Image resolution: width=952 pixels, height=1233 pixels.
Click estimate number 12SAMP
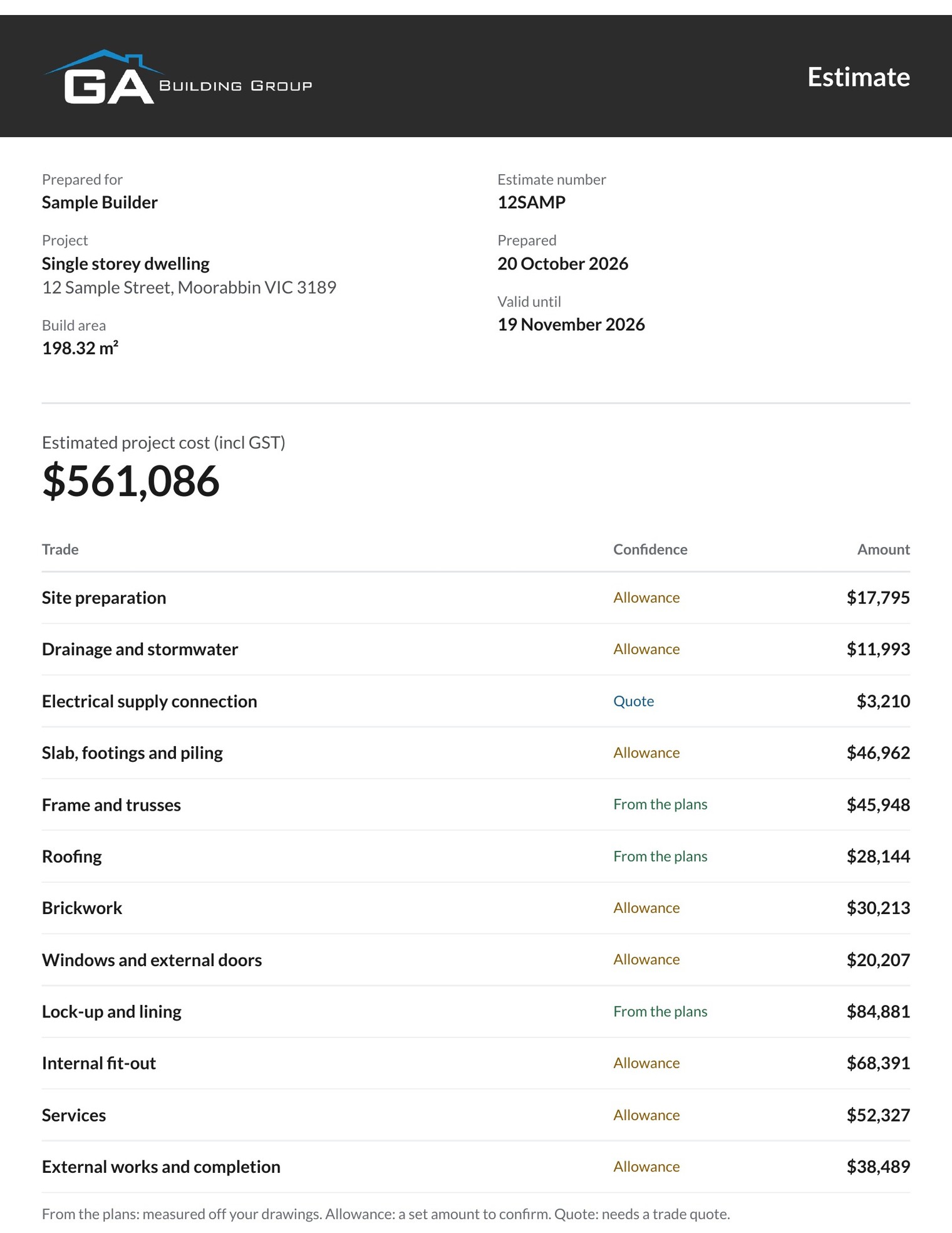click(531, 202)
